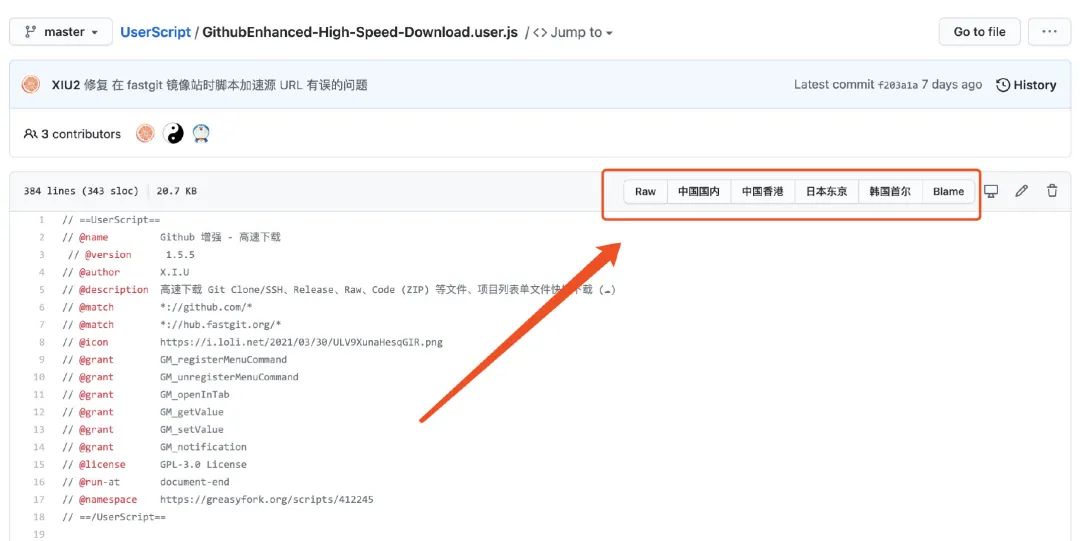Click the 'GPL-3.0 License' text
This screenshot has height=541, width=1080.
(x=203, y=465)
